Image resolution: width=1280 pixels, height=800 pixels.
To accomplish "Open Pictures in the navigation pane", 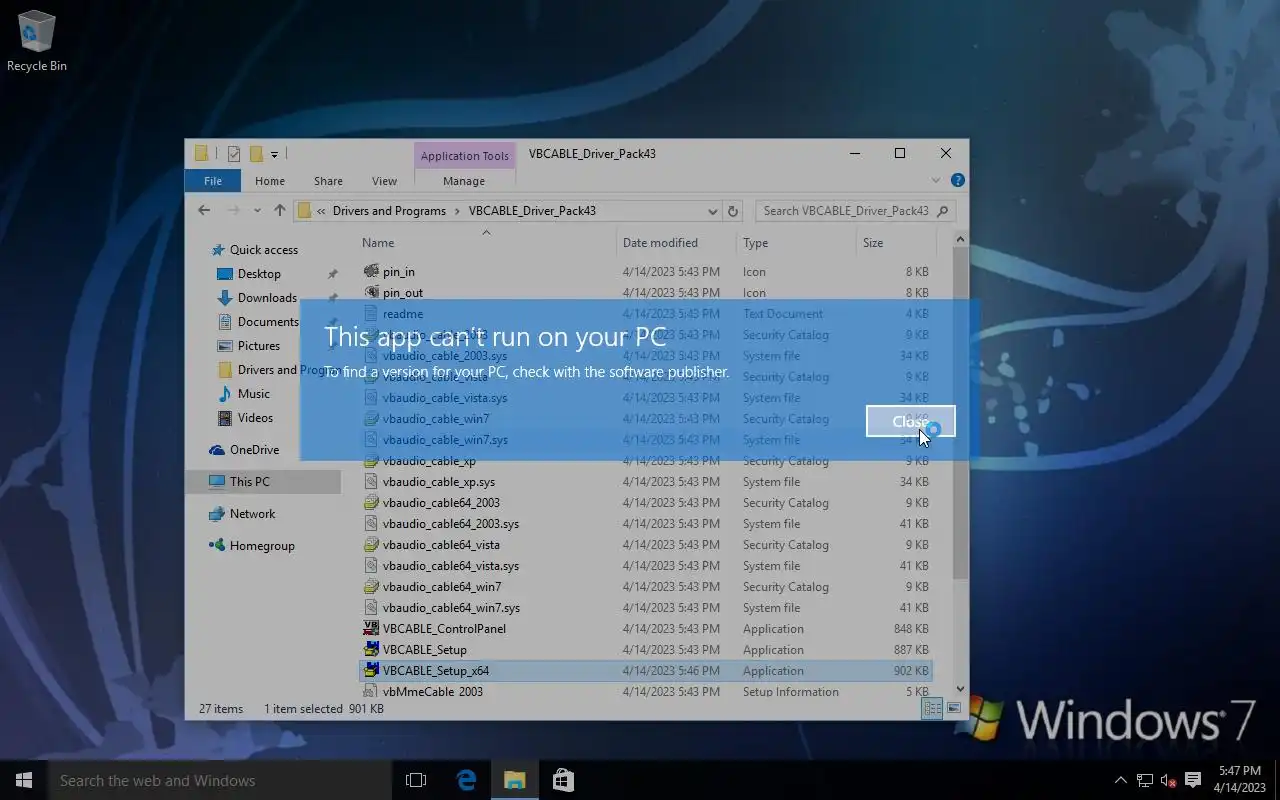I will pyautogui.click(x=259, y=346).
